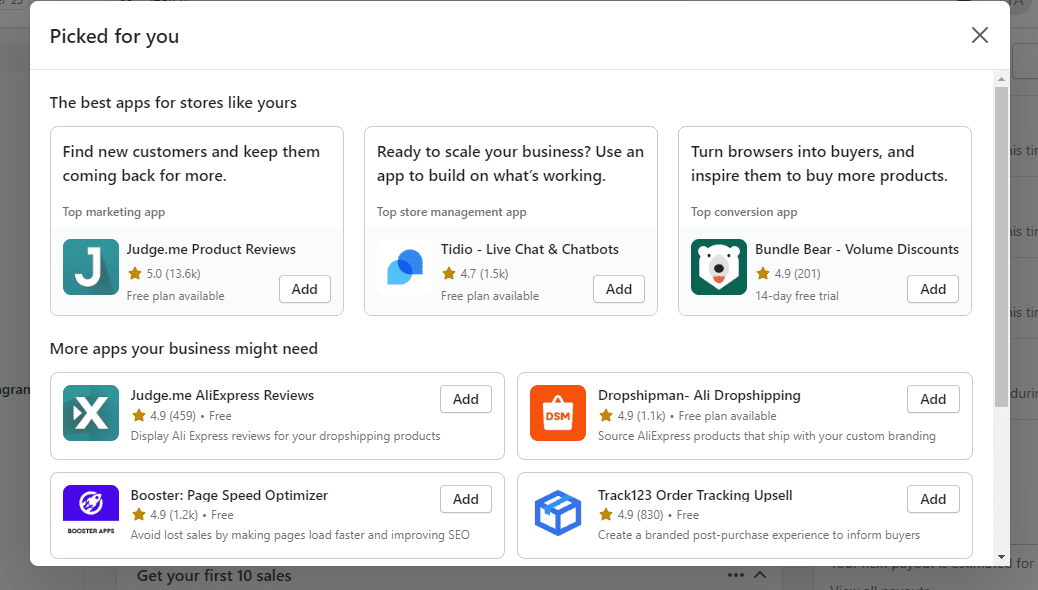Click star rating of Judge.me AliExpress Reviews

tap(164, 416)
